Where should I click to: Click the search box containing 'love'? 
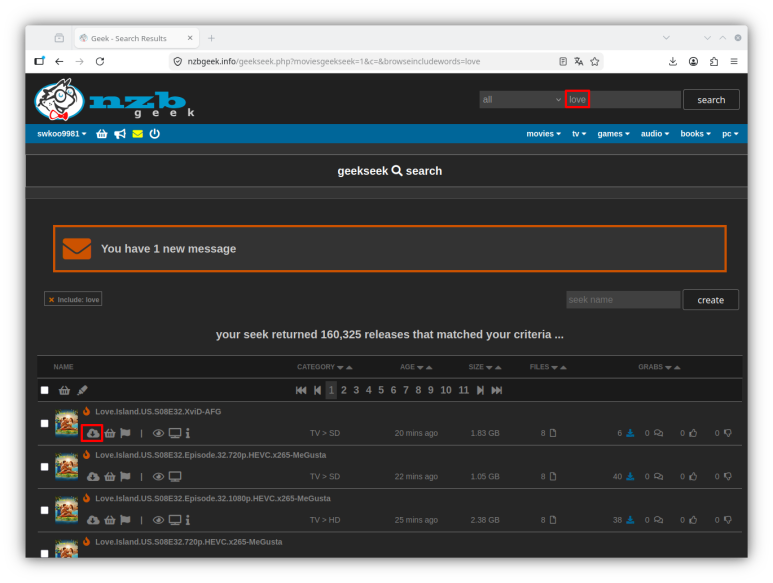[623, 100]
